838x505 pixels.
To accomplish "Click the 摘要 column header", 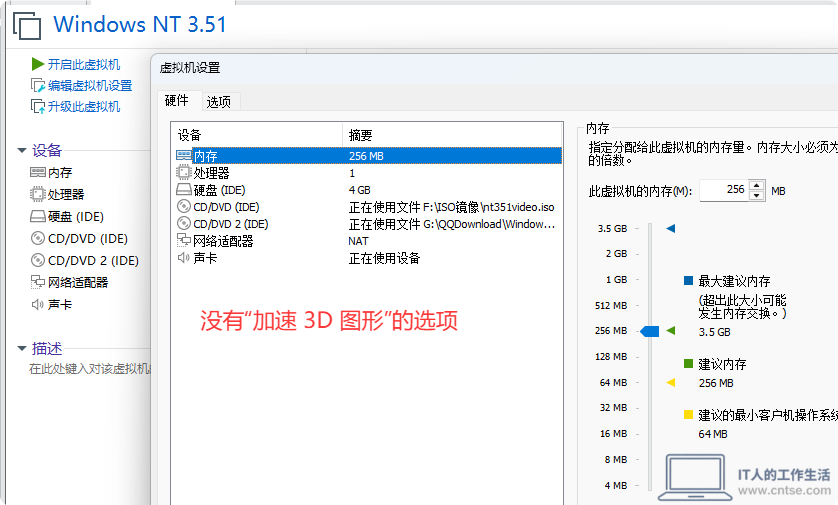I will coord(452,135).
